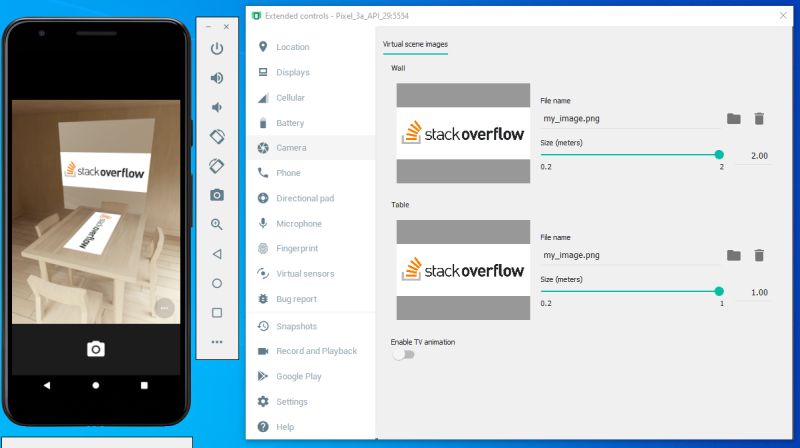Delete the Table image with trash icon
800x448 pixels.
759,255
